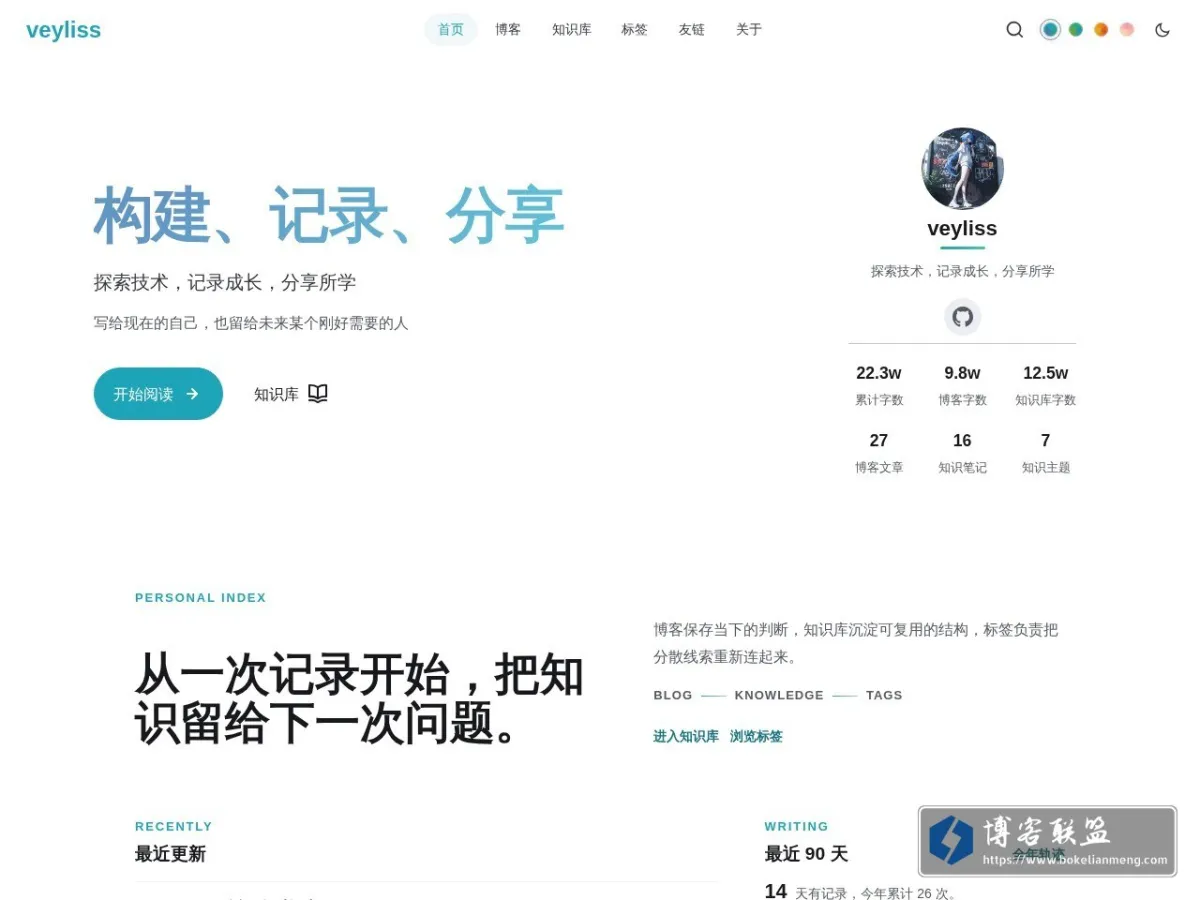
Task: Go to the 首页 nav tab
Action: [451, 30]
